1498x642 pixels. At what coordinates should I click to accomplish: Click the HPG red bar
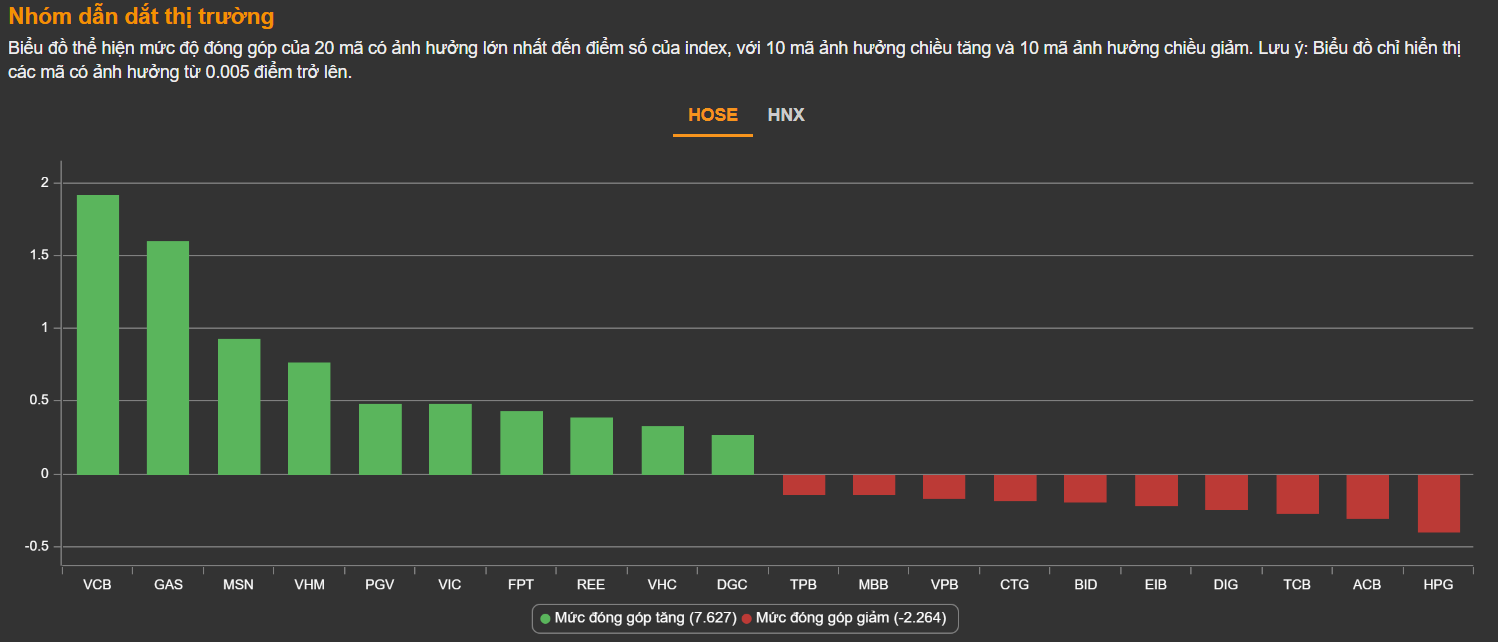1439,503
